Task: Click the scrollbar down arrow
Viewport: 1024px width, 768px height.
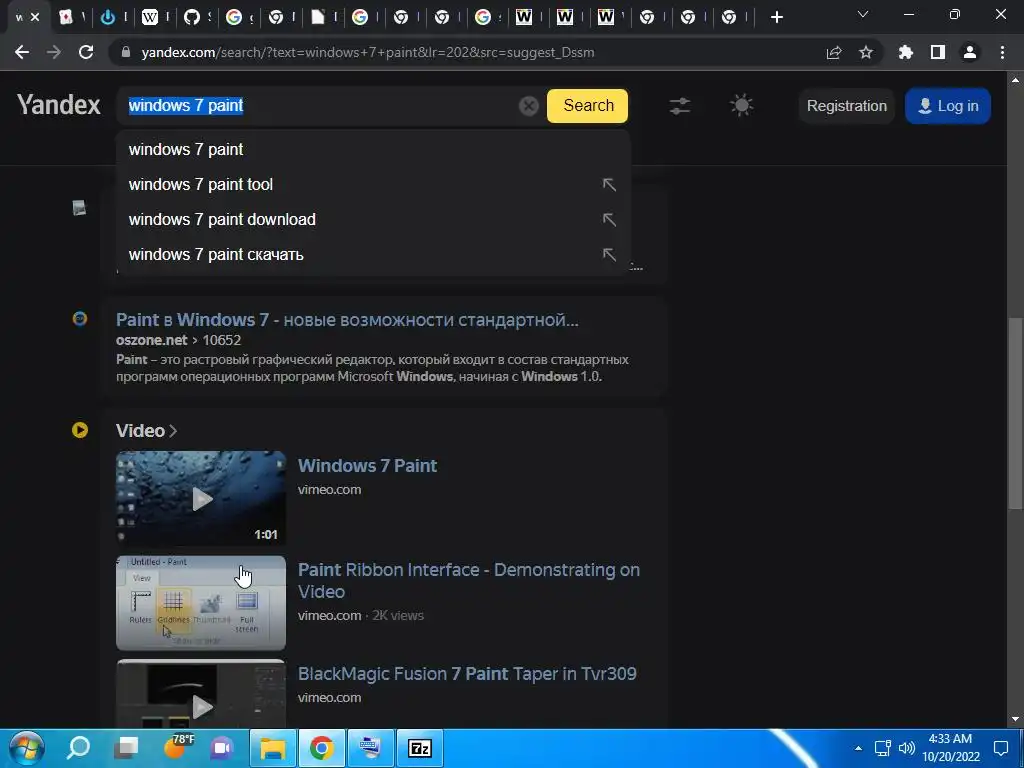Action: coord(1015,719)
